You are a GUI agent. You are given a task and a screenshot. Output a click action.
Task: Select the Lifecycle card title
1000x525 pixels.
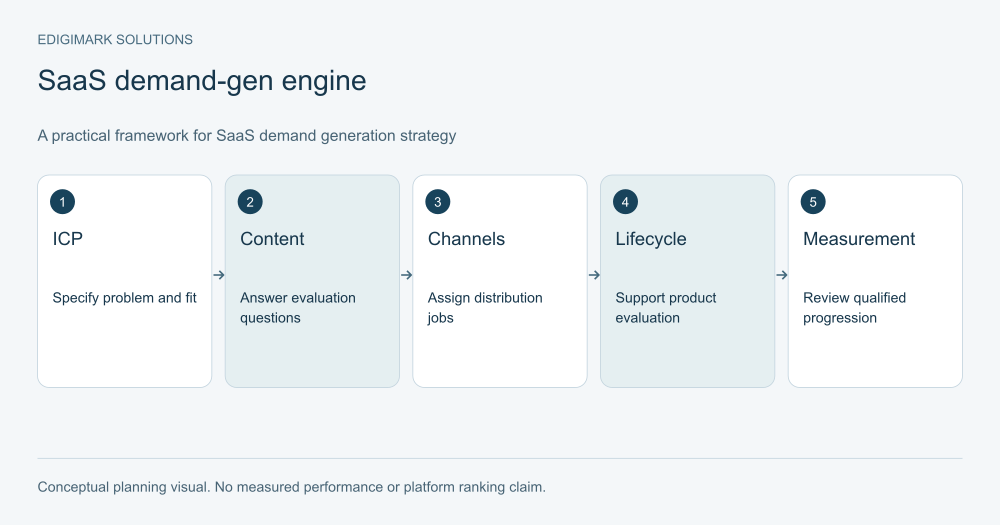(651, 239)
